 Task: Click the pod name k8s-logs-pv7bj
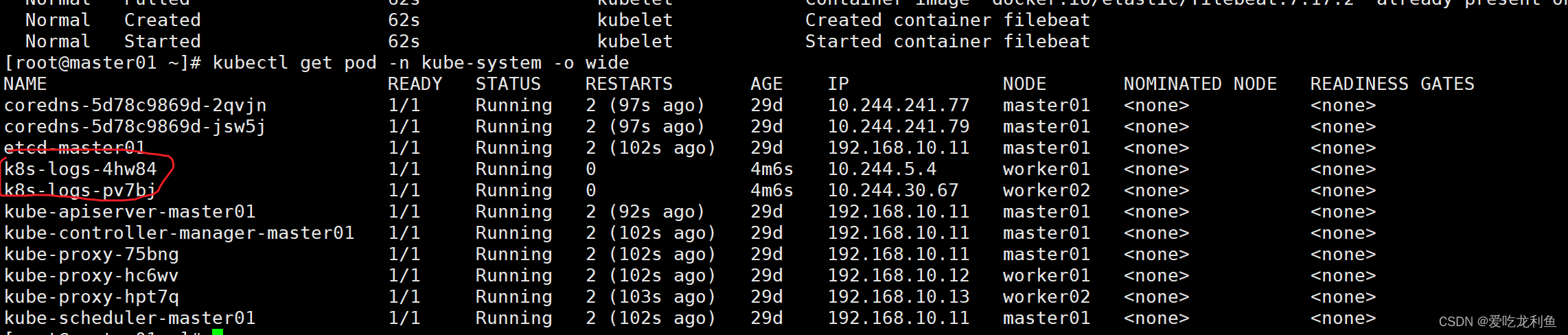(80, 190)
